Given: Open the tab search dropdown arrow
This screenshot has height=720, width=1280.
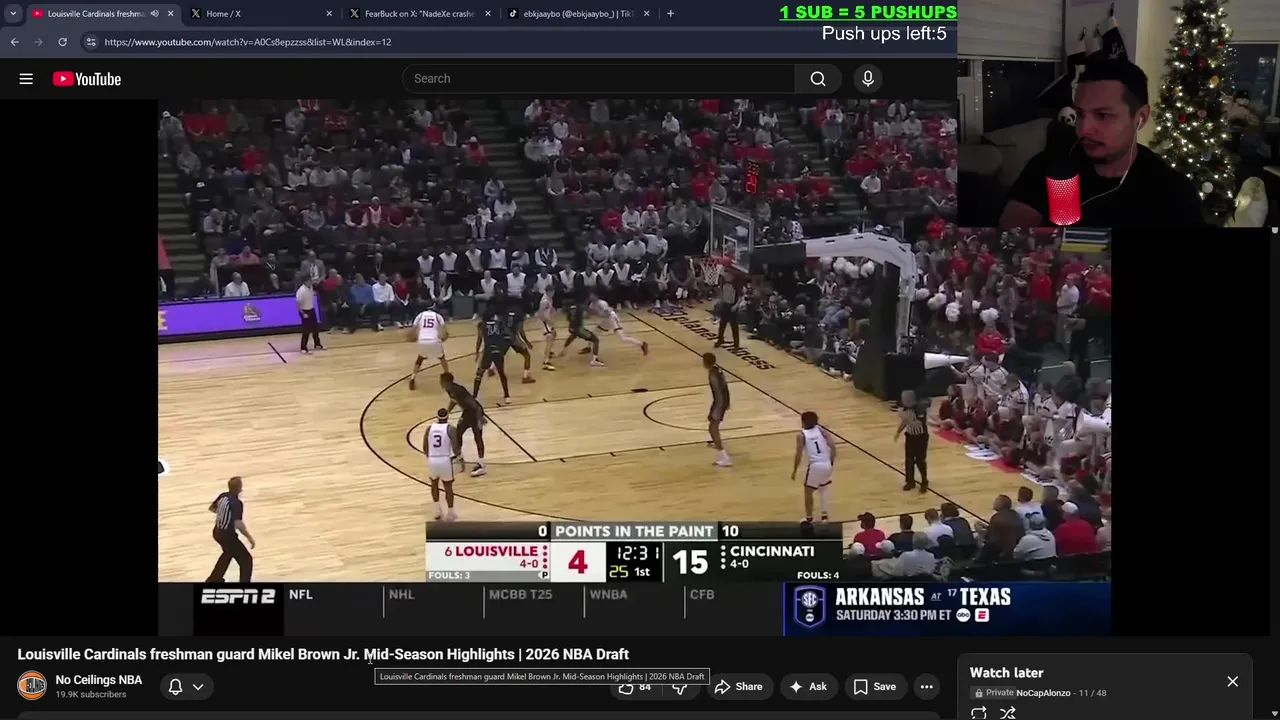Looking at the screenshot, I should pyautogui.click(x=13, y=14).
